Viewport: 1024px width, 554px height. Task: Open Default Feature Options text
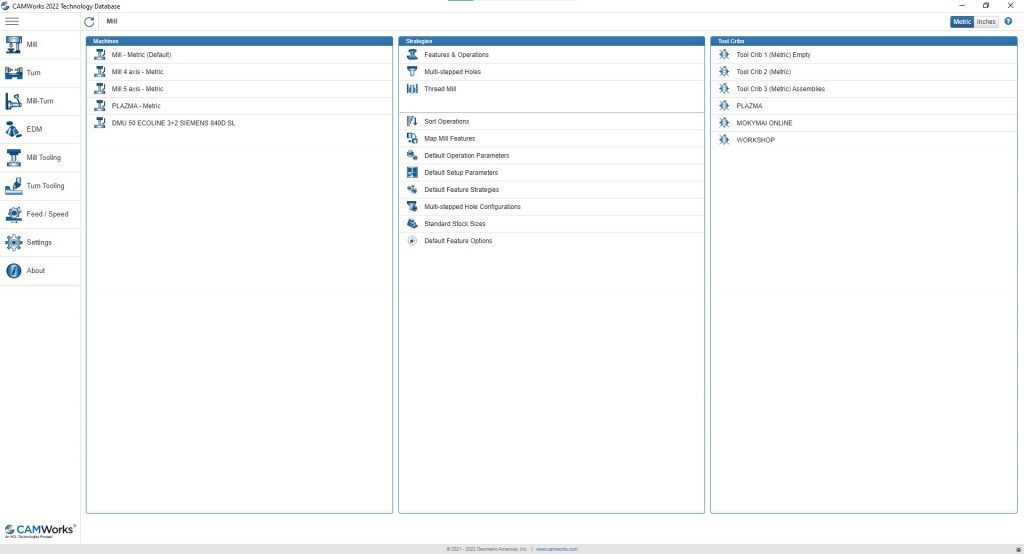click(458, 240)
